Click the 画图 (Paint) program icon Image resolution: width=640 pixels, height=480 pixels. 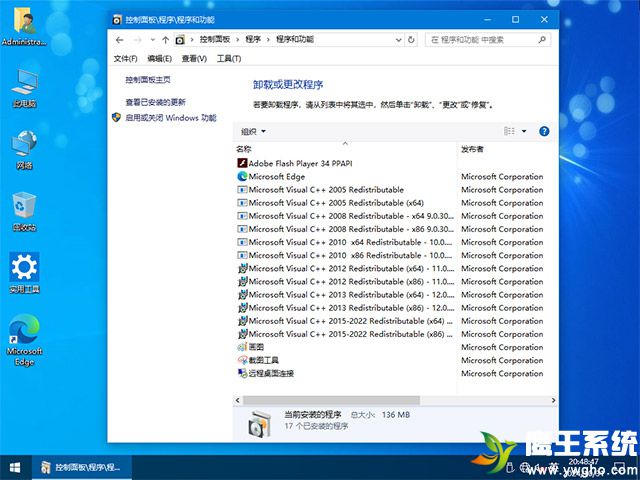tap(242, 347)
